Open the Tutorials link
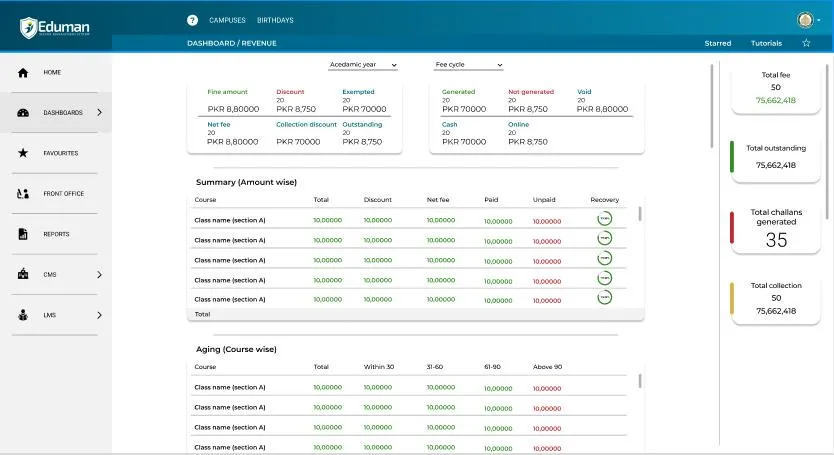Viewport: 834px width, 455px height. 767,43
